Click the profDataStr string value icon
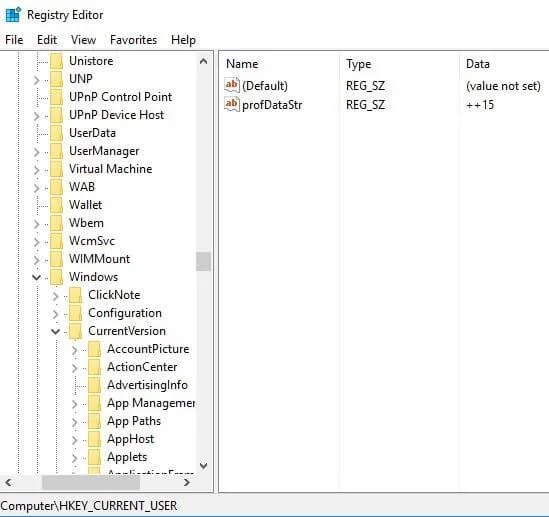 [231, 104]
